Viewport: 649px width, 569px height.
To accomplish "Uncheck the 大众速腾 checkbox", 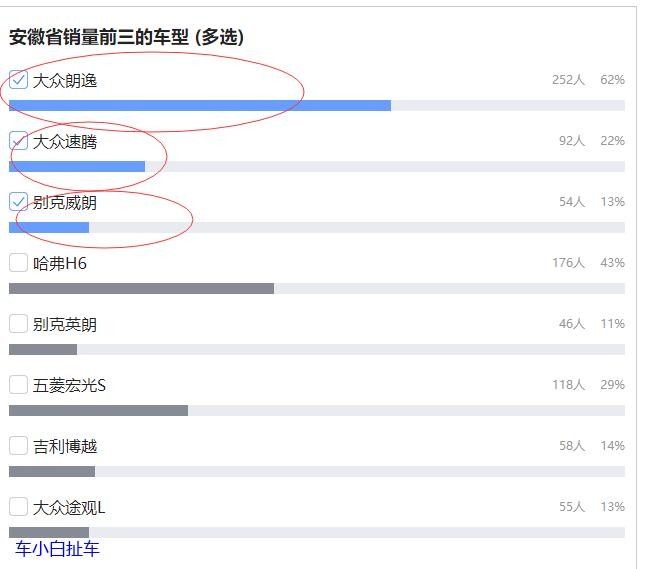I will click(18, 141).
